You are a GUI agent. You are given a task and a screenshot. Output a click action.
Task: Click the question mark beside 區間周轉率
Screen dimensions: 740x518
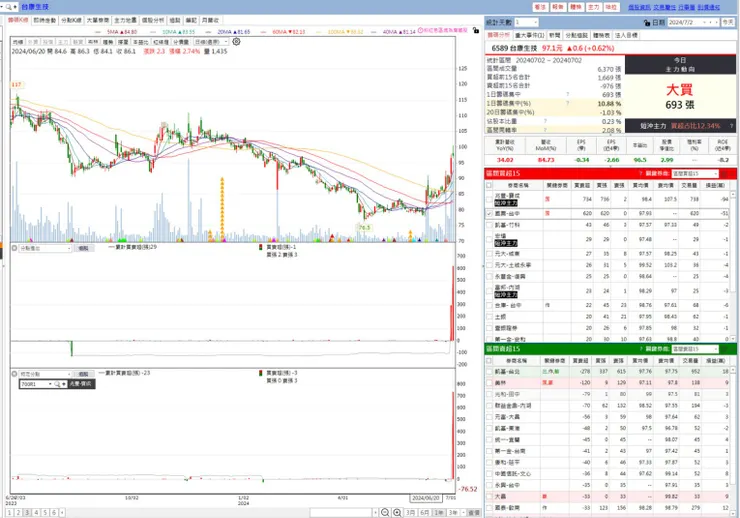(545, 130)
